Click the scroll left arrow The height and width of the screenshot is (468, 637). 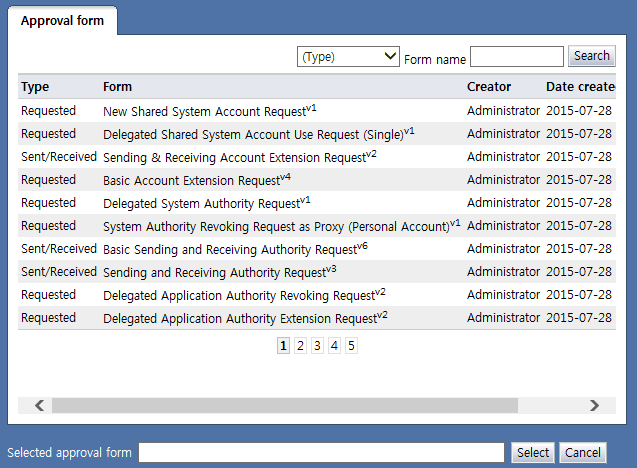[x=40, y=405]
